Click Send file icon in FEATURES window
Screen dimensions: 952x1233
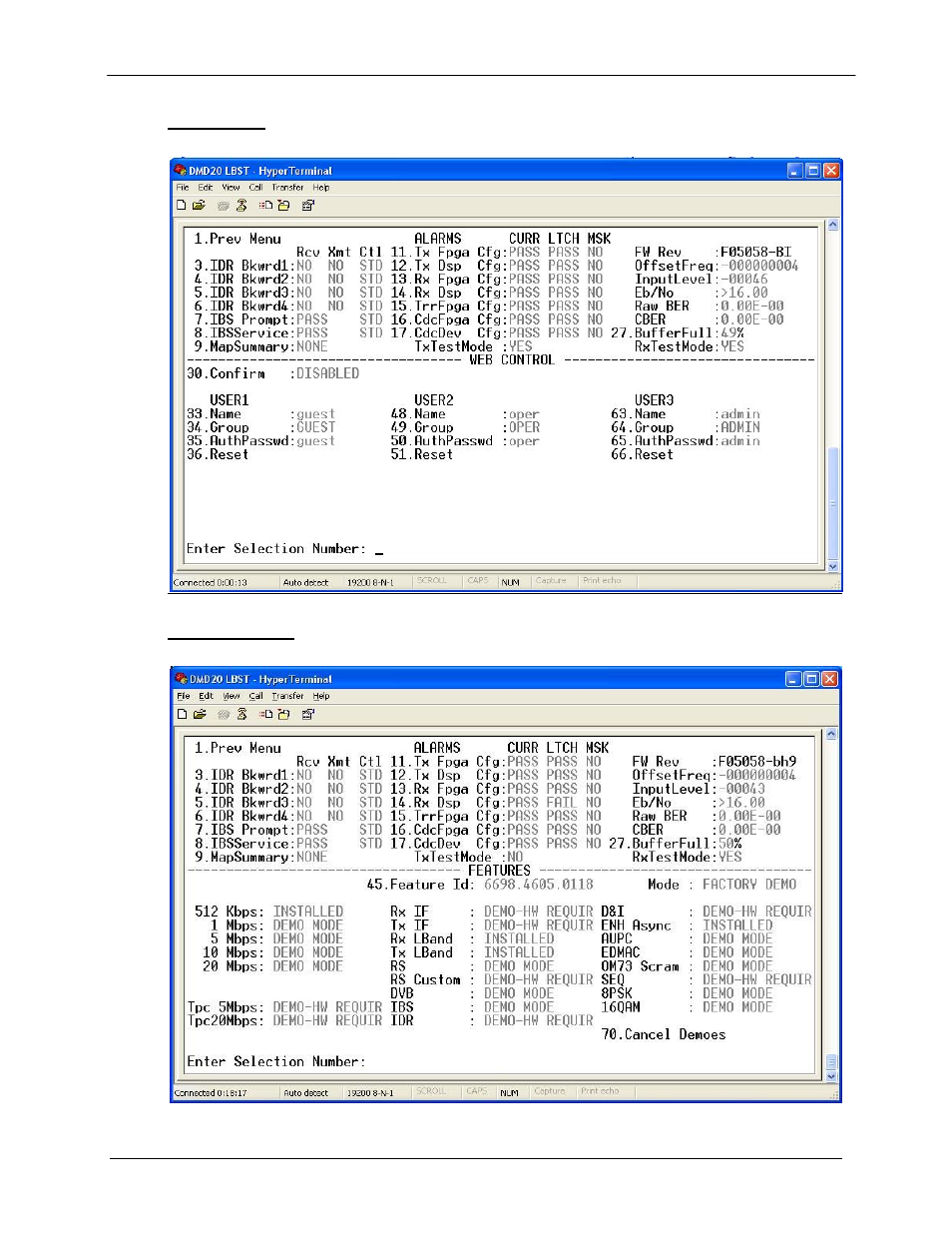[x=265, y=715]
